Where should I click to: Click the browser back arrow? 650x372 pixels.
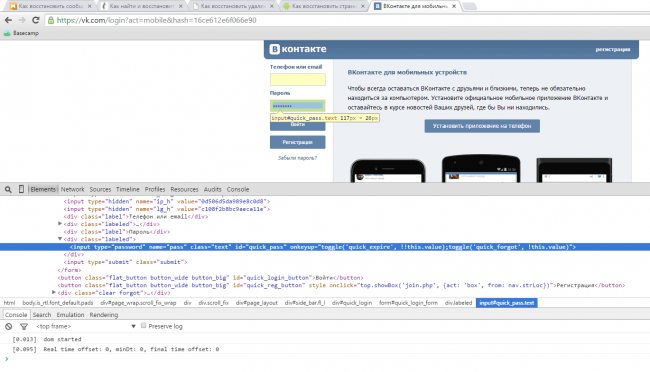pyautogui.click(x=8, y=20)
